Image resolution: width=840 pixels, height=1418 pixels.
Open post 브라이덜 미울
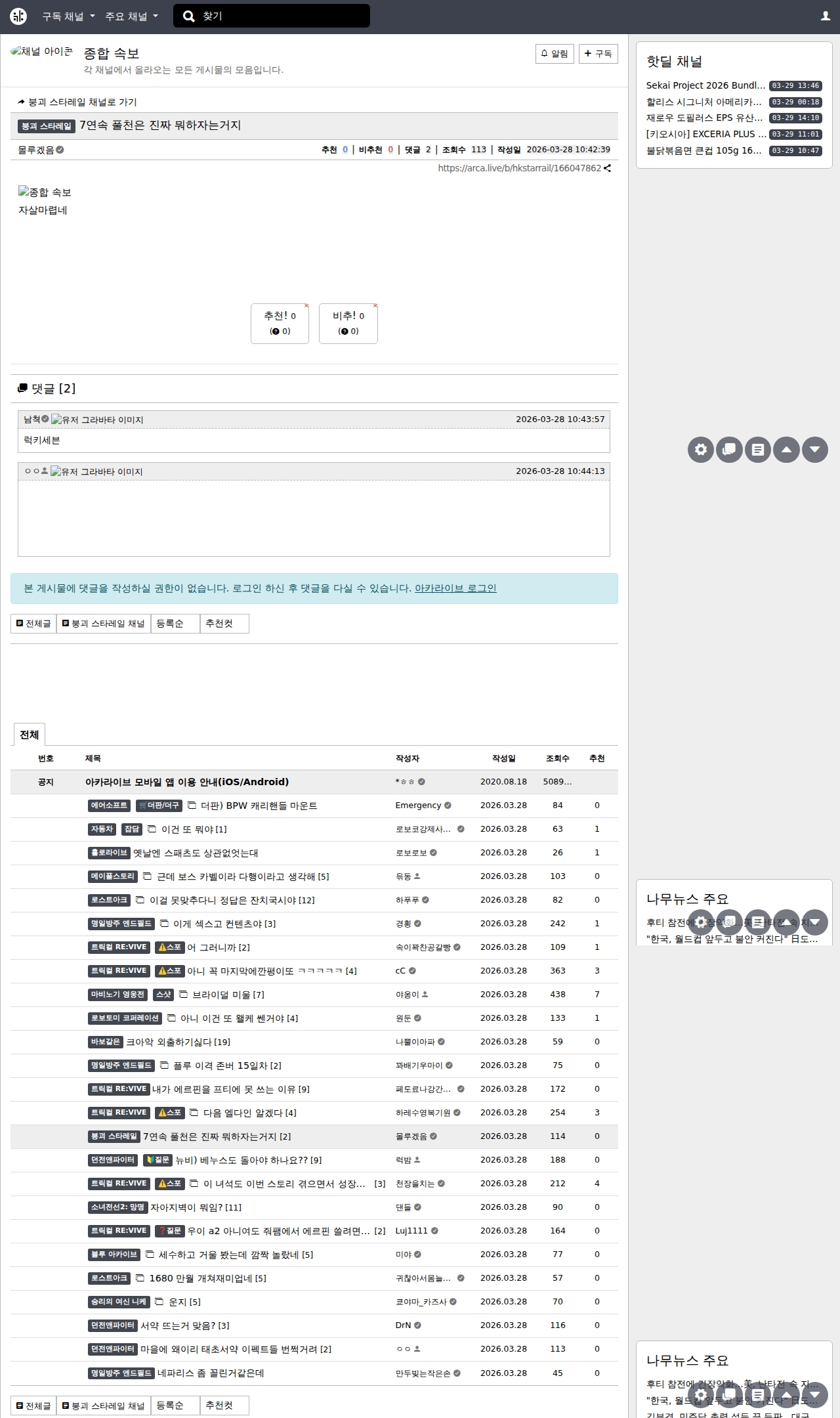click(x=222, y=995)
